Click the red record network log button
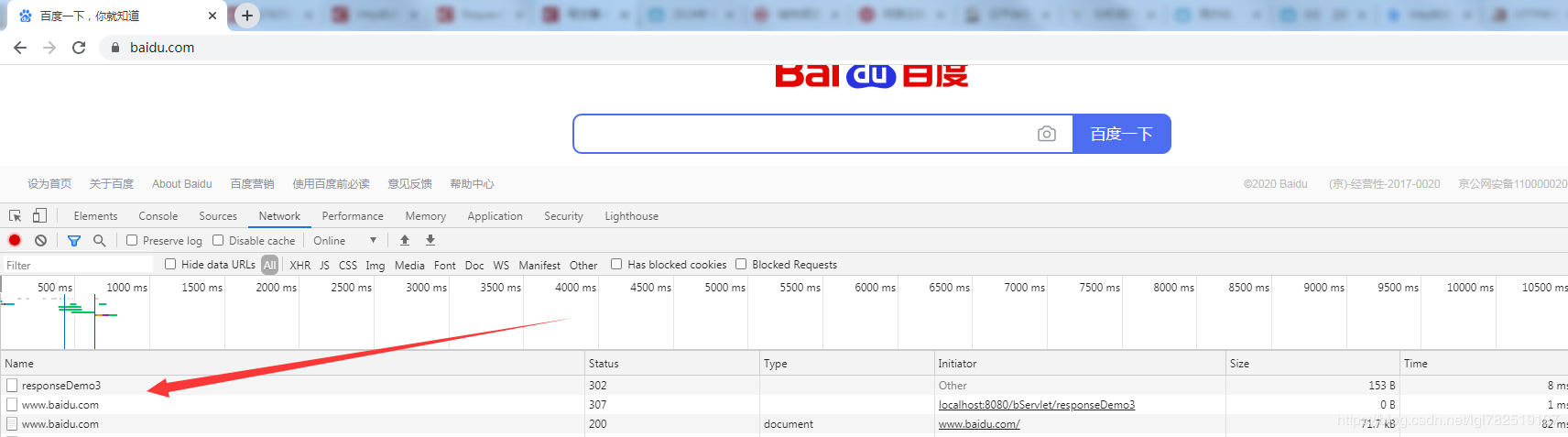The width and height of the screenshot is (1568, 437). coord(15,240)
